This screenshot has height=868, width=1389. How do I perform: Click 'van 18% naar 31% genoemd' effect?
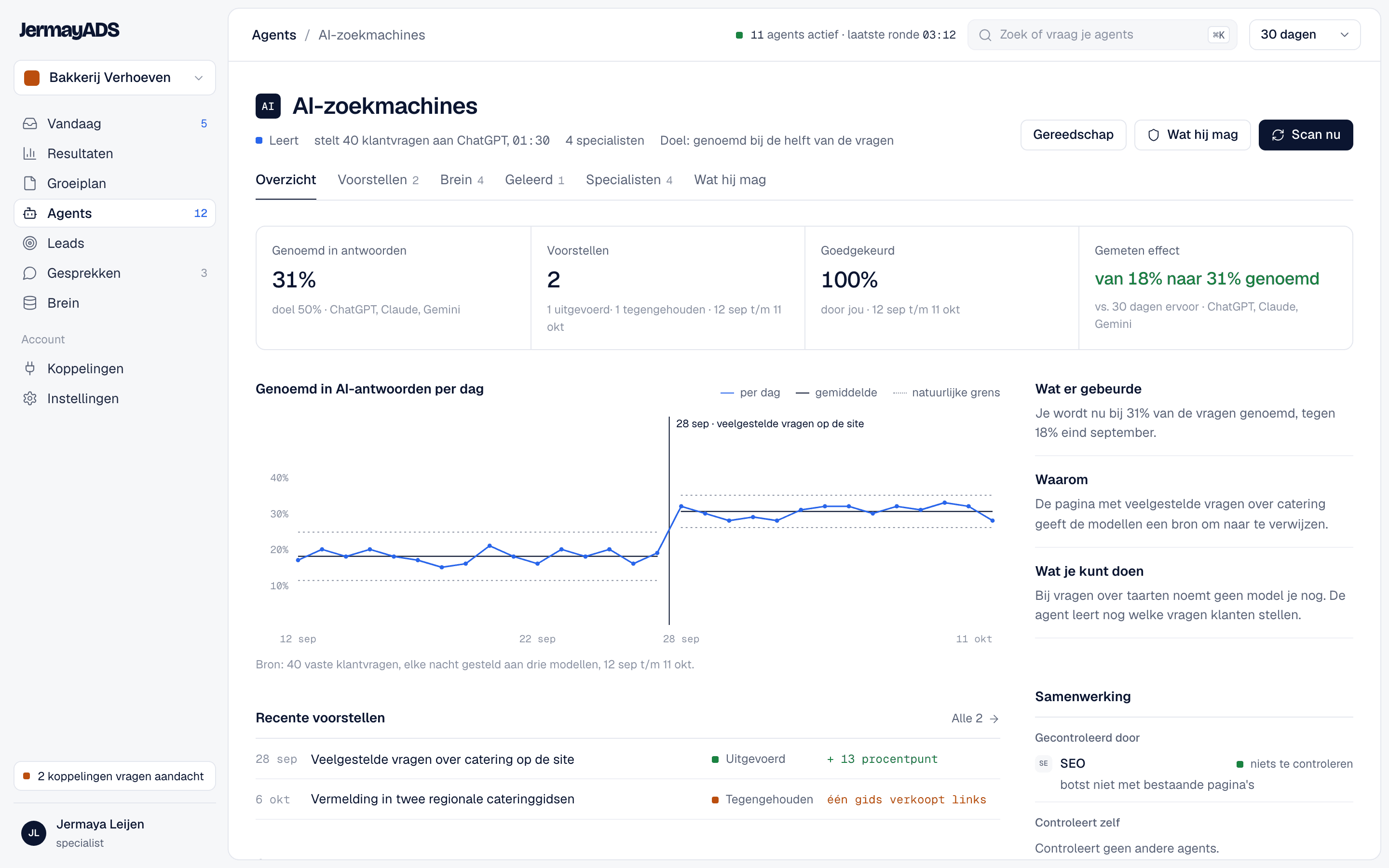click(1207, 278)
